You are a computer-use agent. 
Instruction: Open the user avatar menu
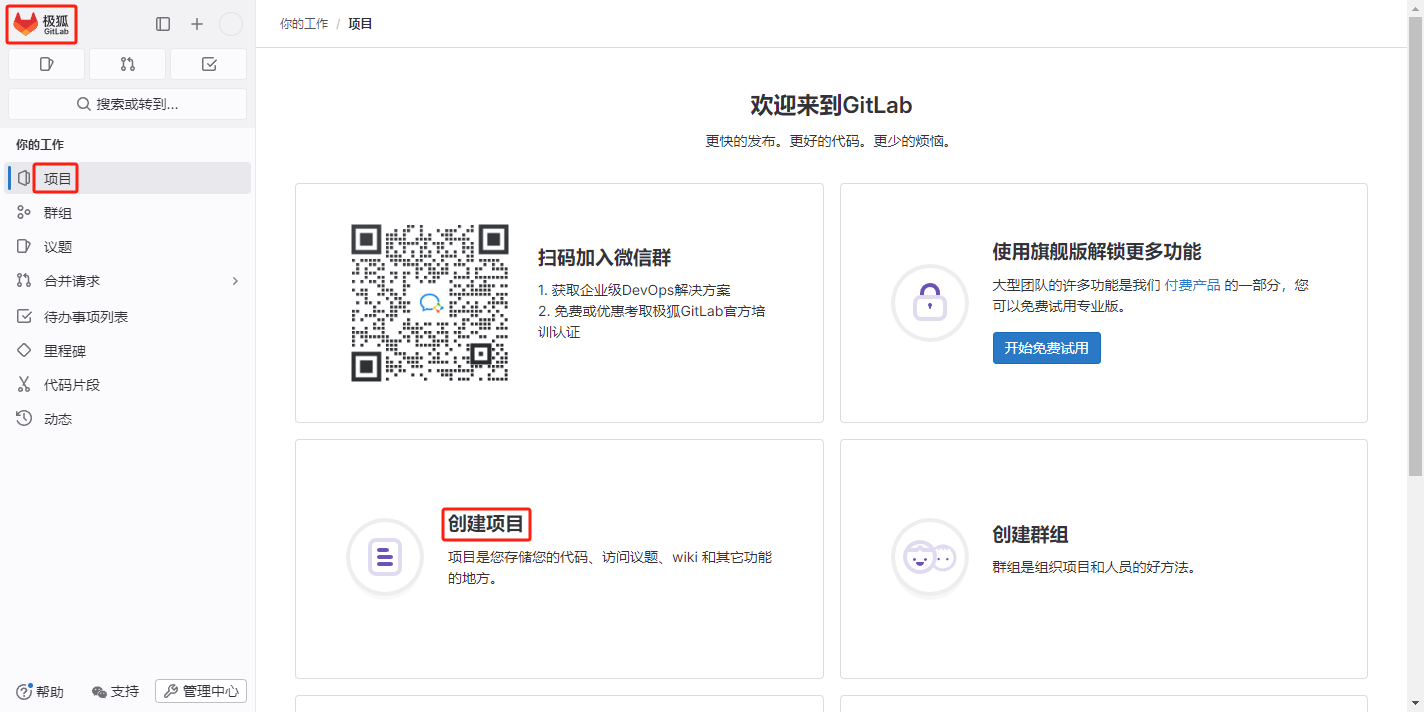click(231, 24)
